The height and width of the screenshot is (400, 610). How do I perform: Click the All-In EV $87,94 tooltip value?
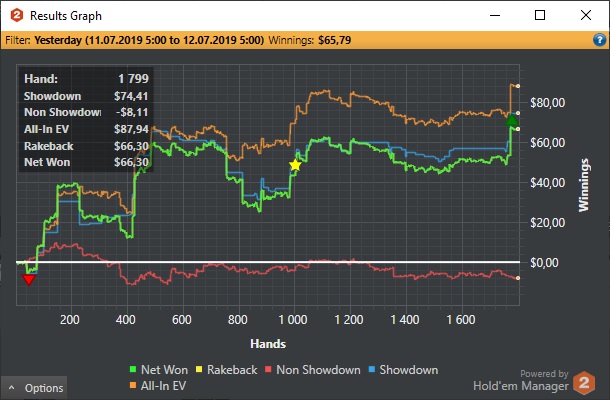(131, 129)
